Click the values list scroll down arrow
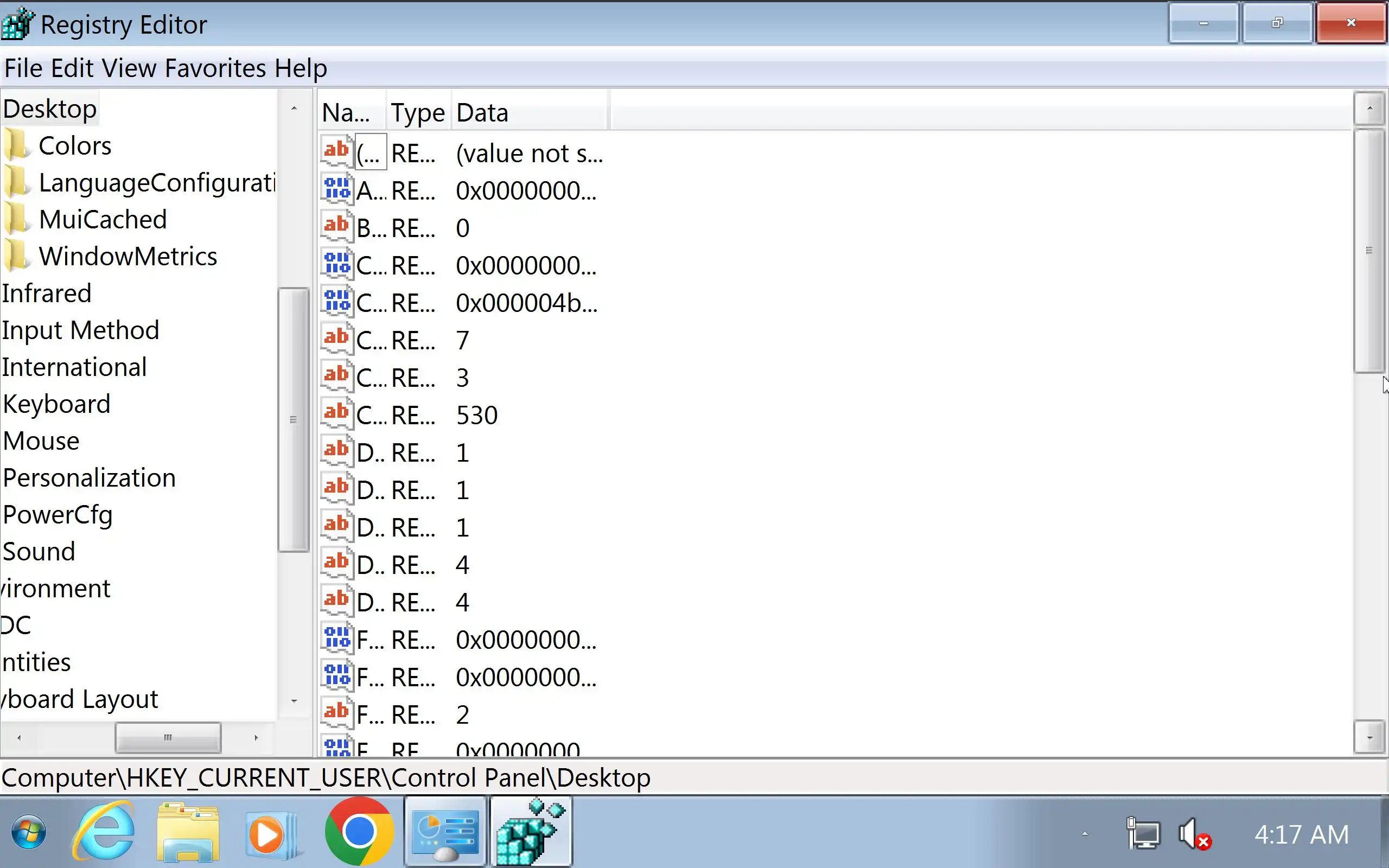1389x868 pixels. (1369, 737)
